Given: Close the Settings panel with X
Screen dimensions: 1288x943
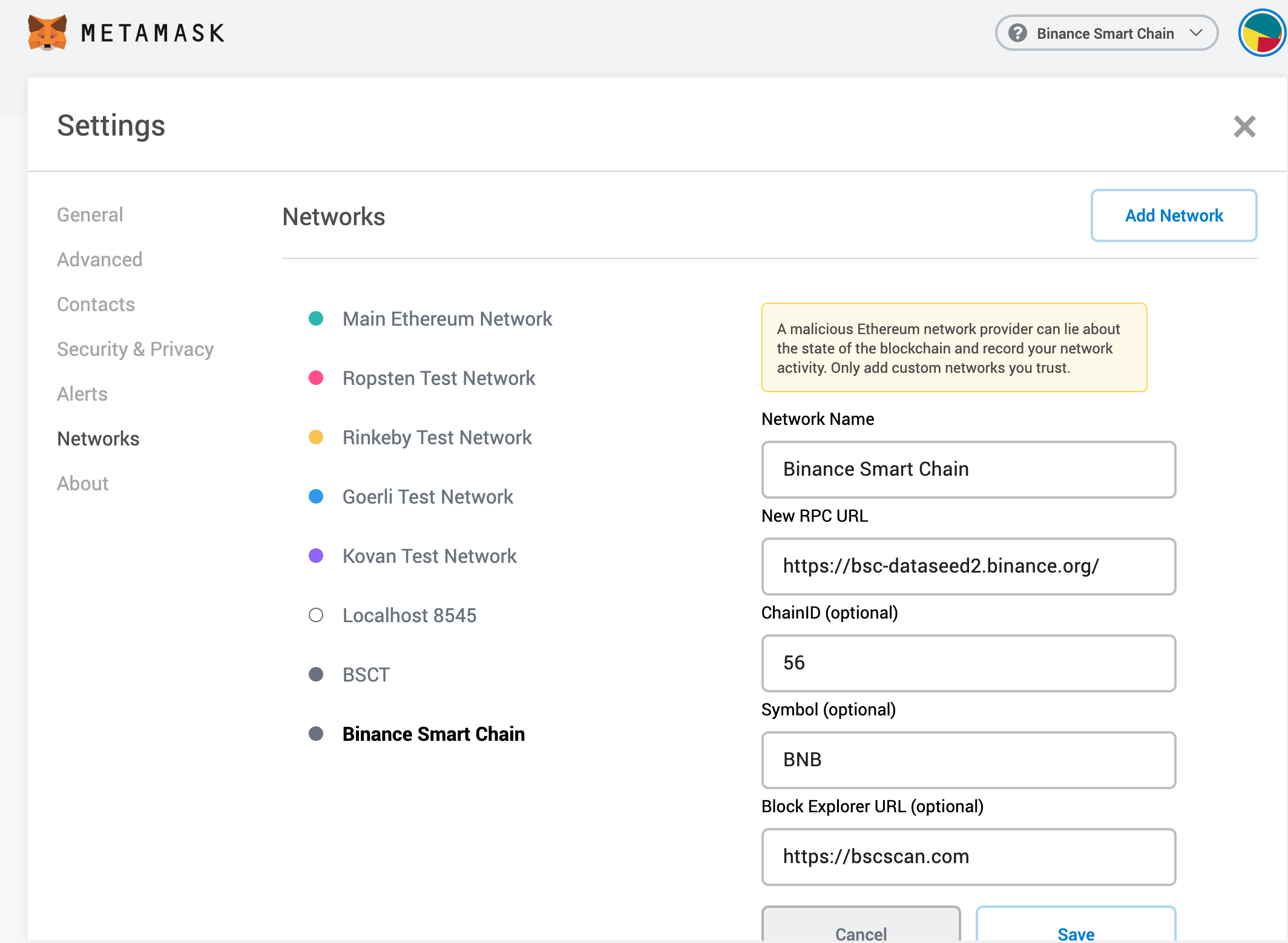Looking at the screenshot, I should coord(1244,126).
